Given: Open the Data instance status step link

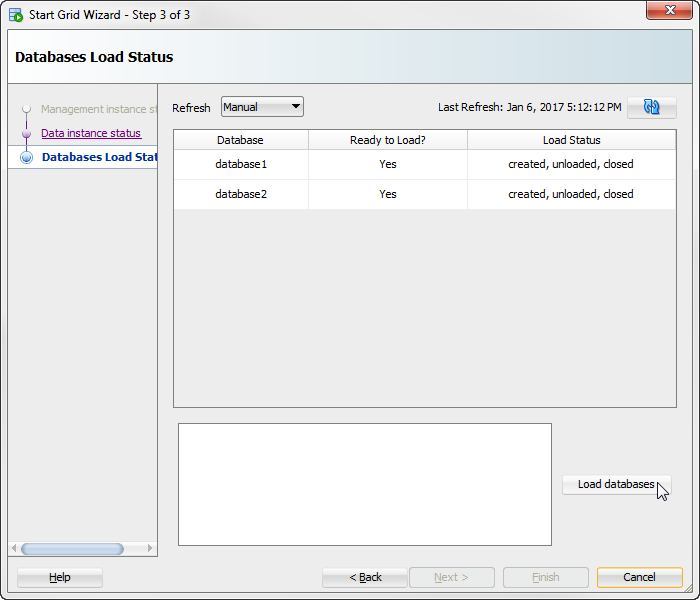Looking at the screenshot, I should (x=91, y=133).
